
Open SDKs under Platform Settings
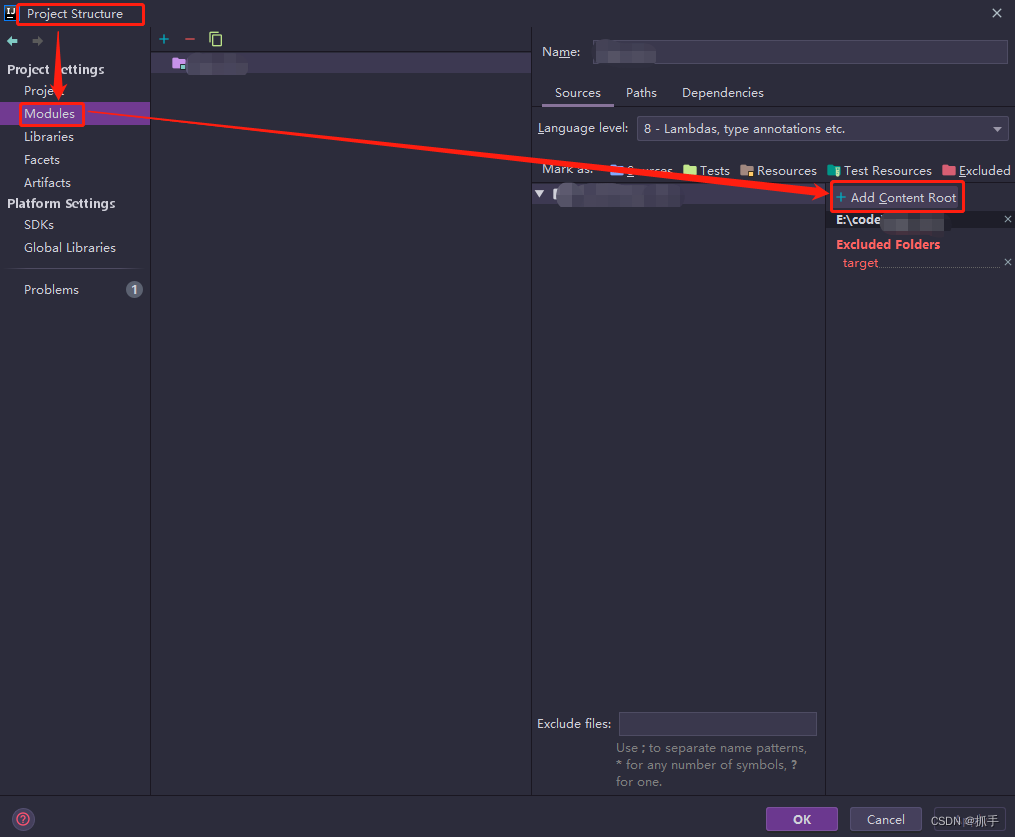point(39,225)
